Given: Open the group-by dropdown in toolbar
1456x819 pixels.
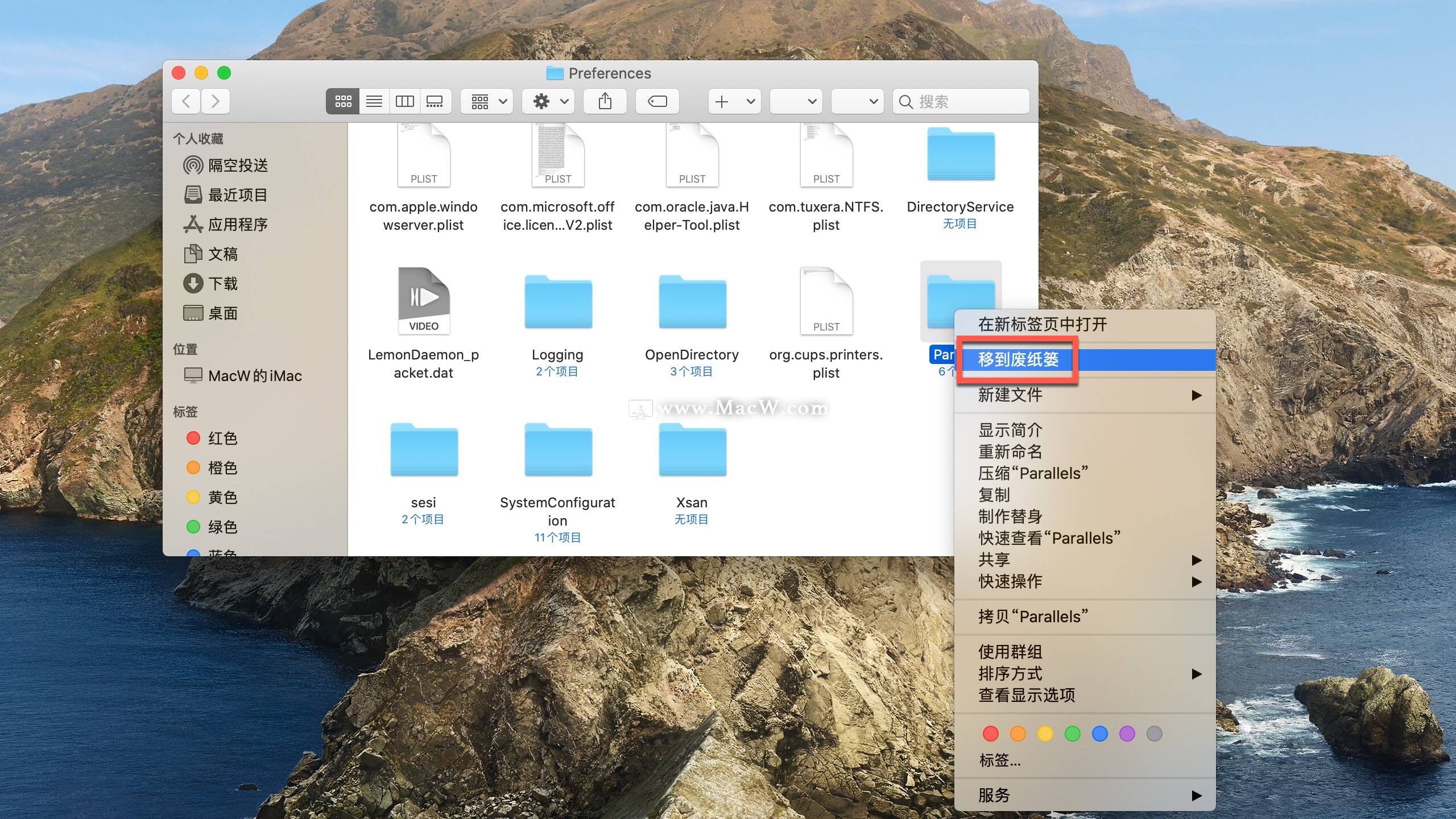Looking at the screenshot, I should (487, 101).
